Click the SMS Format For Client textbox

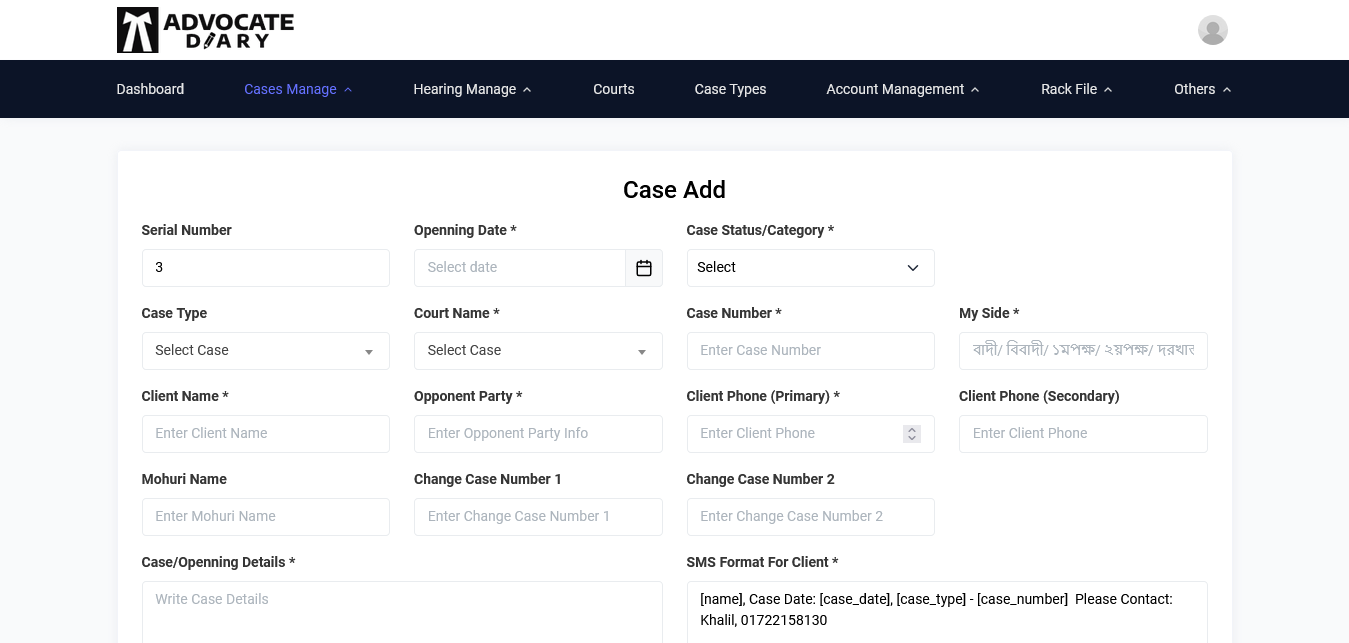[946, 610]
